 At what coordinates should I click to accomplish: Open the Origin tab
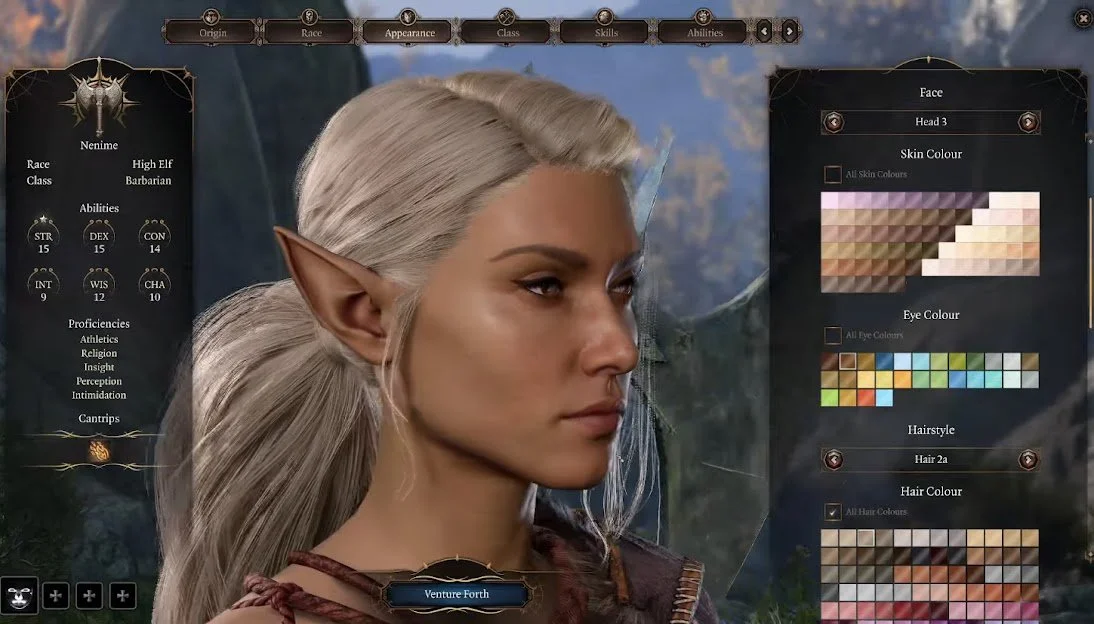pyautogui.click(x=213, y=32)
